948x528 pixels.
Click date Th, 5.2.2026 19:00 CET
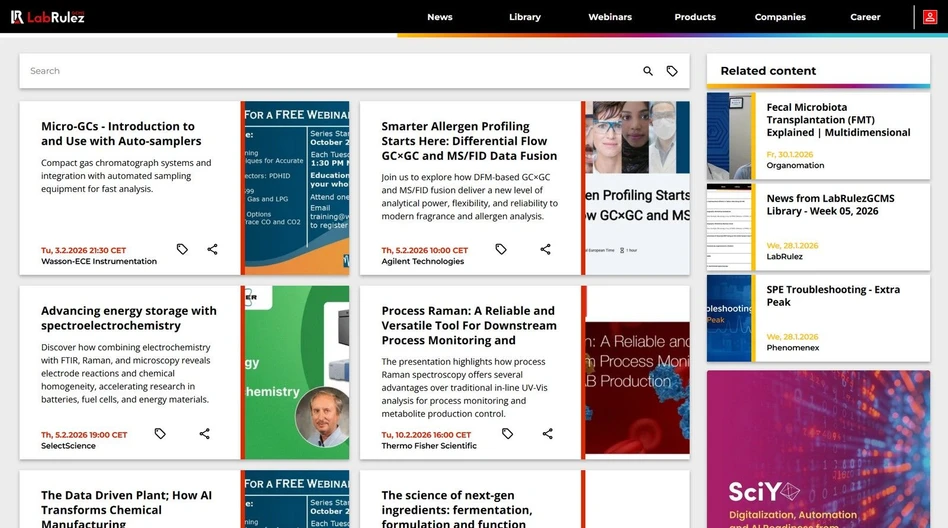pos(84,435)
